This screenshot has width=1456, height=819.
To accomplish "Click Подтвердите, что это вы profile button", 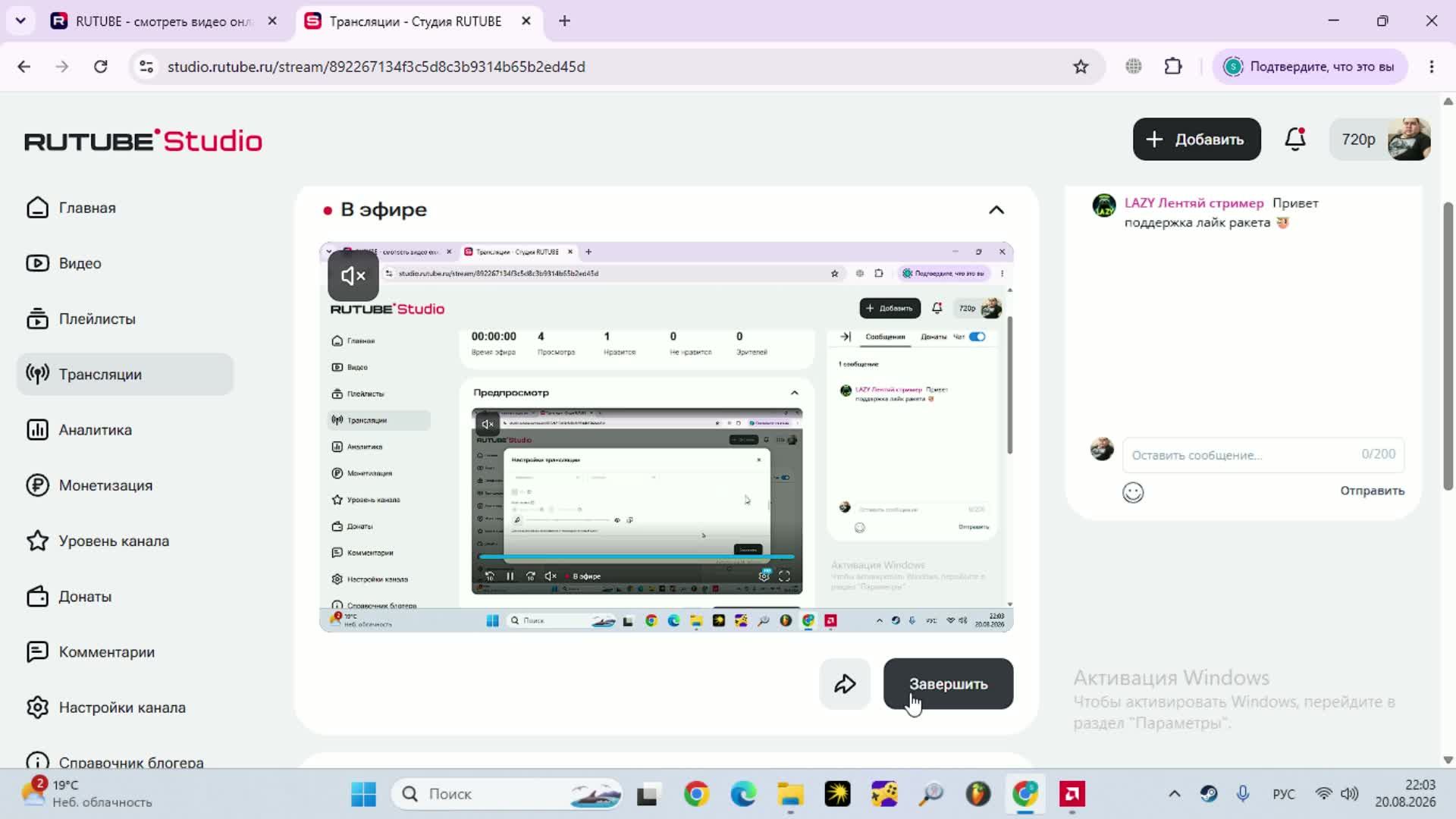I will pos(1310,67).
